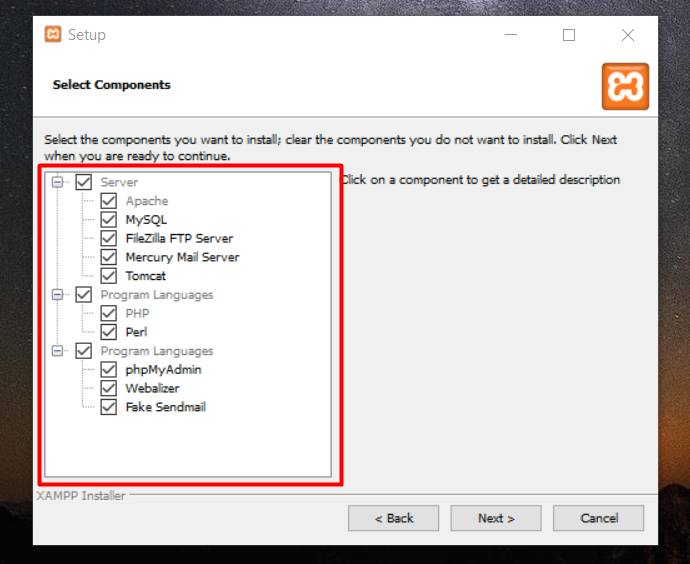
Task: Click the XAMPP icon in the title bar
Action: (53, 34)
